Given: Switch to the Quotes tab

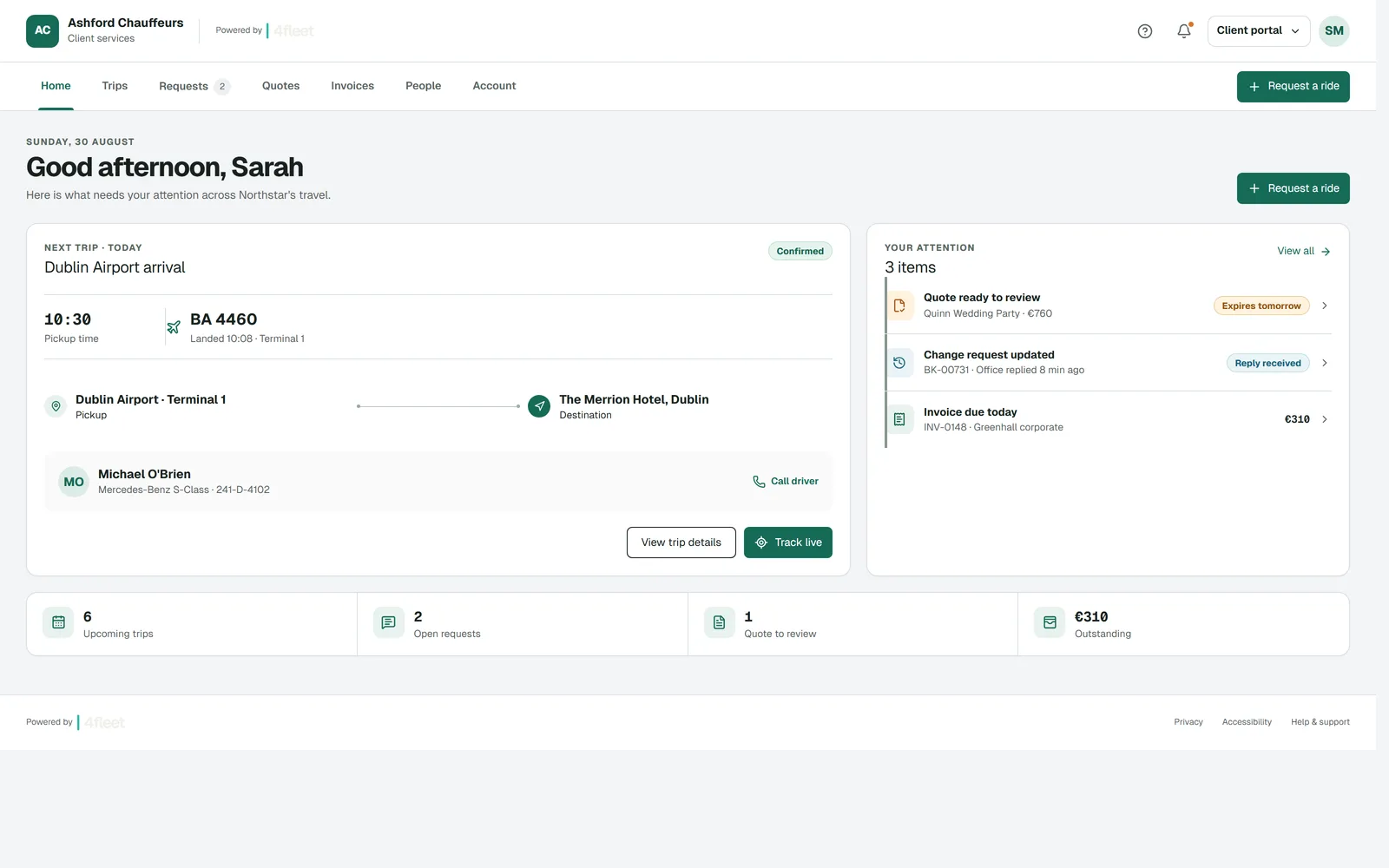Looking at the screenshot, I should point(280,86).
